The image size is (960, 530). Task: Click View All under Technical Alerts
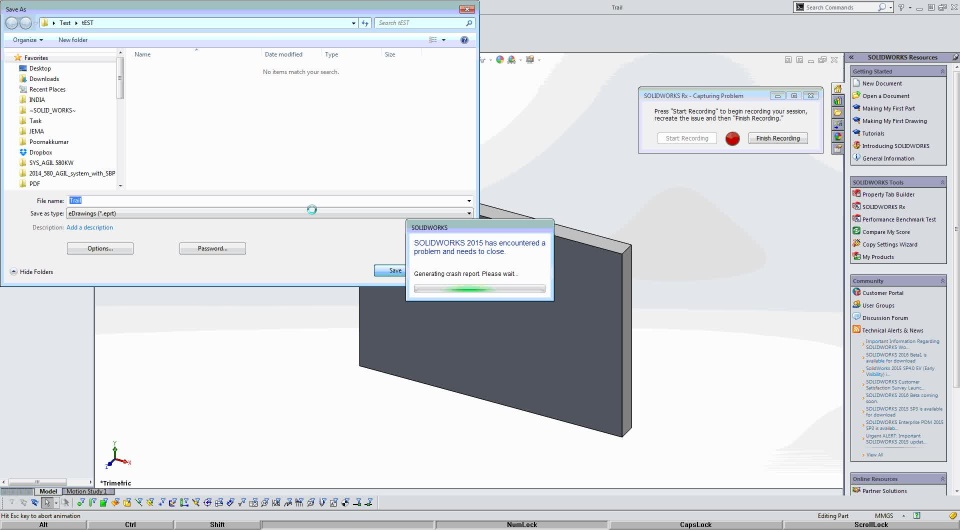(874, 455)
